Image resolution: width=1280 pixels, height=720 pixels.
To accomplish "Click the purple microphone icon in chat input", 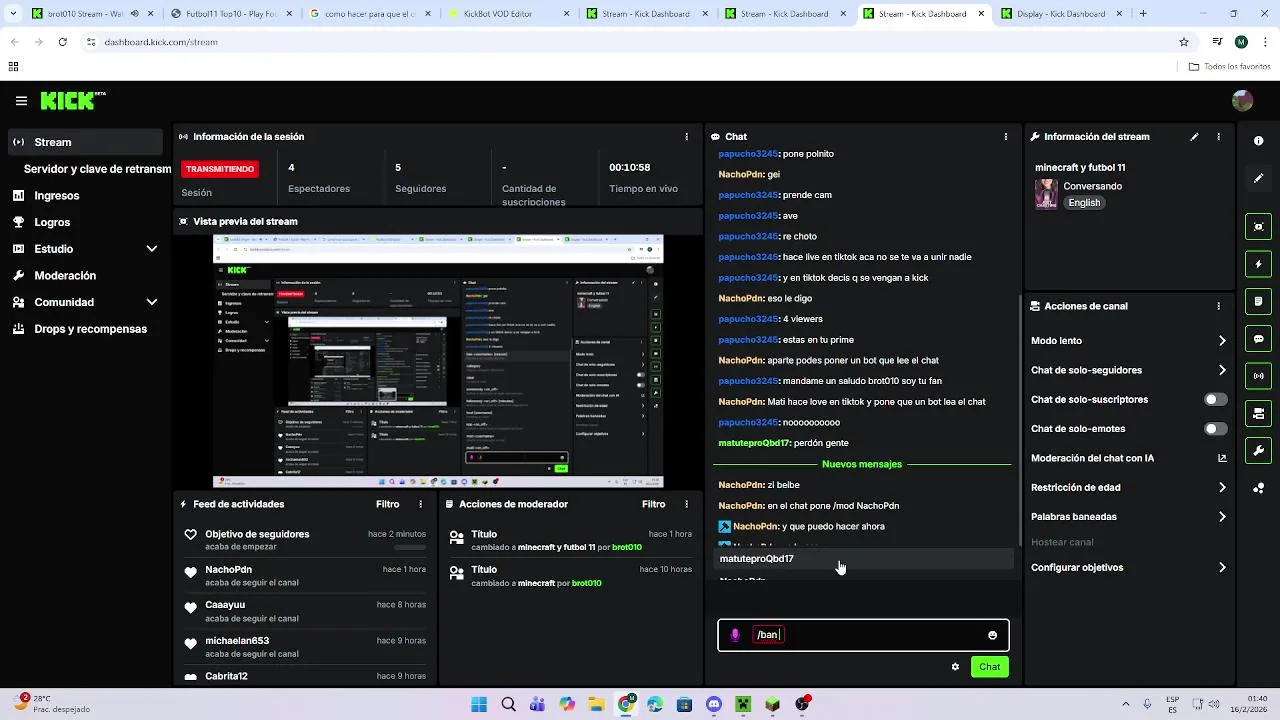I will click(x=735, y=635).
